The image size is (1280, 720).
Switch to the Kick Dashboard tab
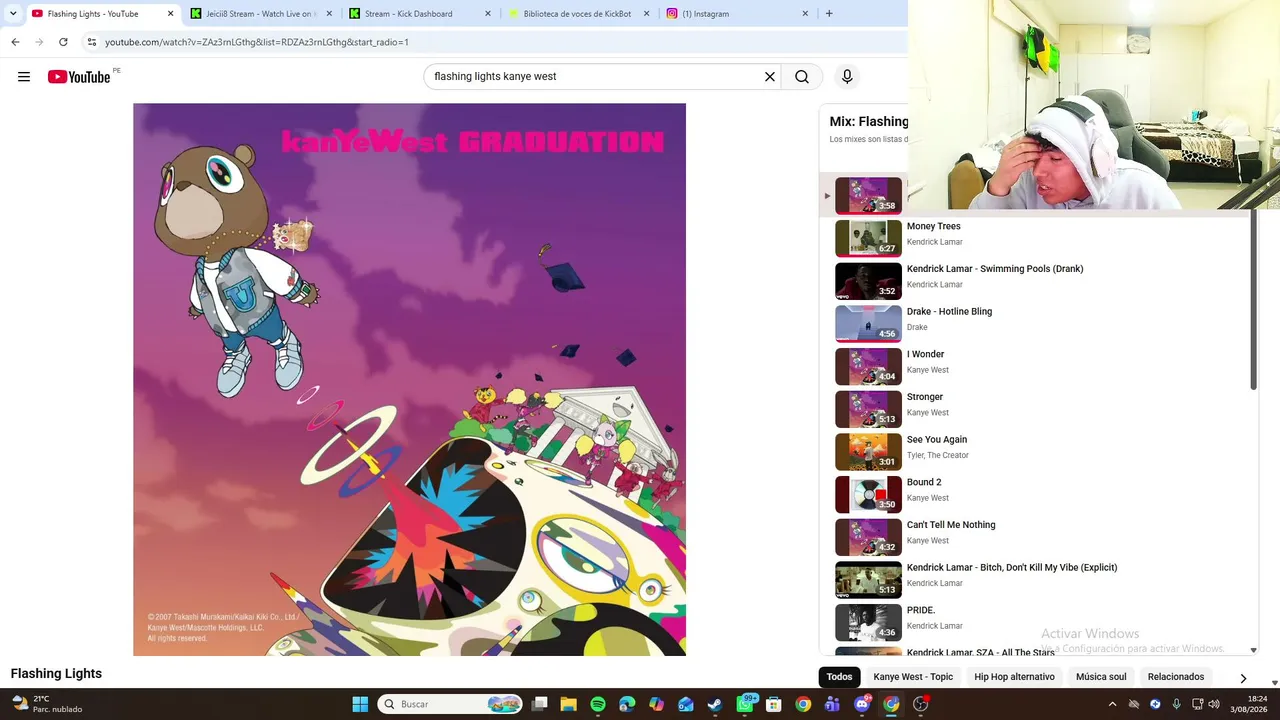point(420,14)
